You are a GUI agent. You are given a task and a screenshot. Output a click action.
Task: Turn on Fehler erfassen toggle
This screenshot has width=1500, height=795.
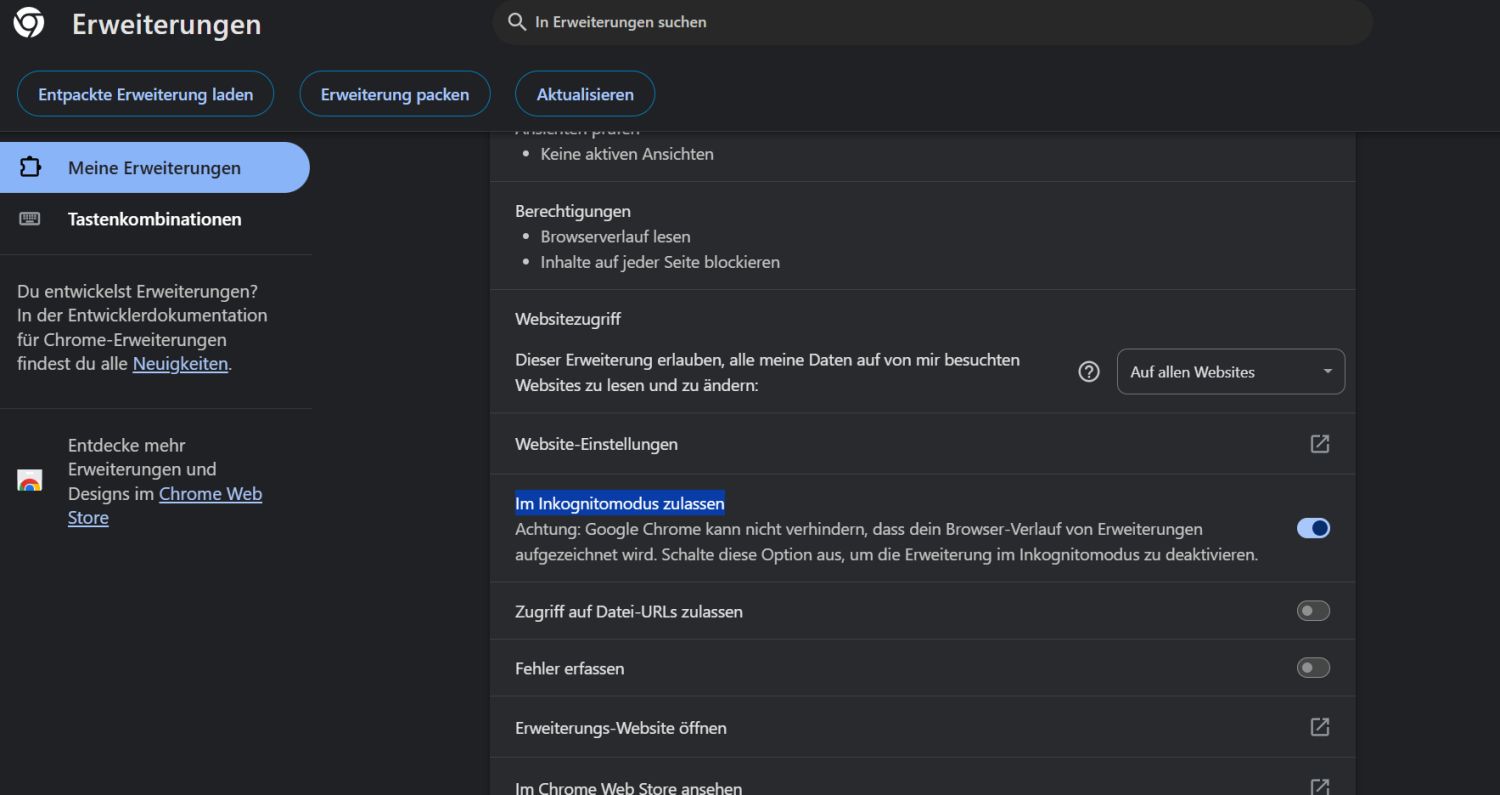(1313, 668)
